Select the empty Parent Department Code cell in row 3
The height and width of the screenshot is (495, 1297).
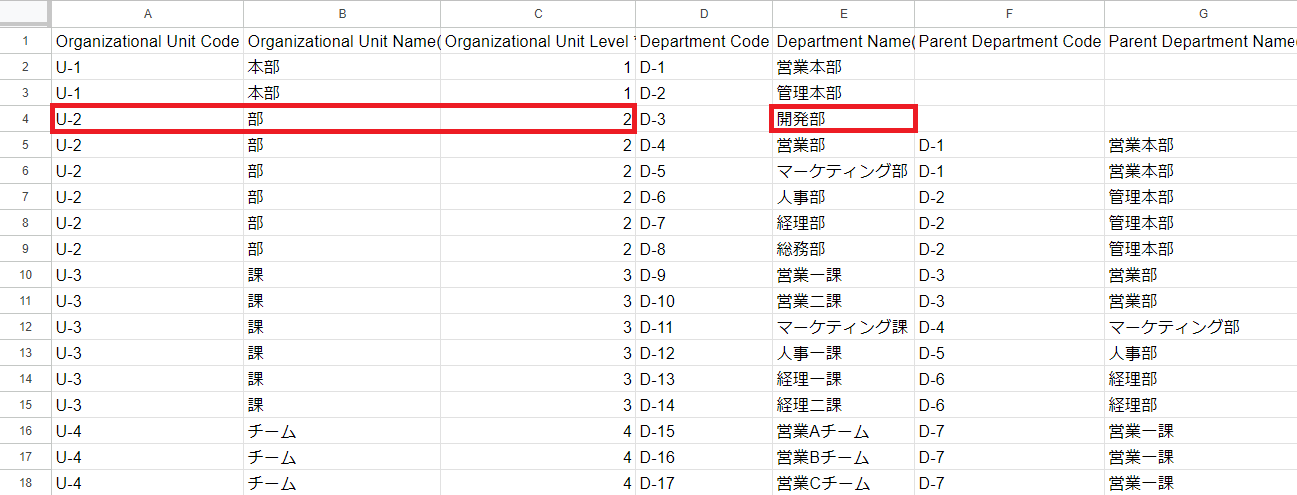point(1009,93)
